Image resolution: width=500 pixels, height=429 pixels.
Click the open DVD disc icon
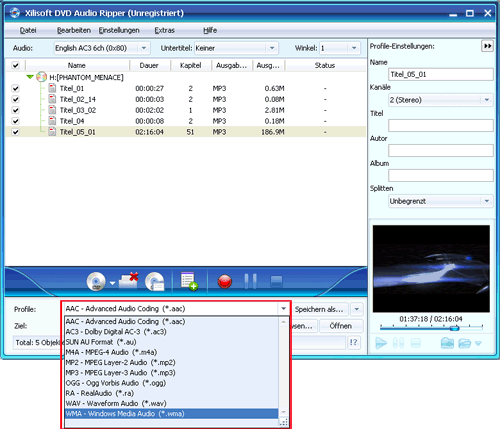pyautogui.click(x=96, y=282)
